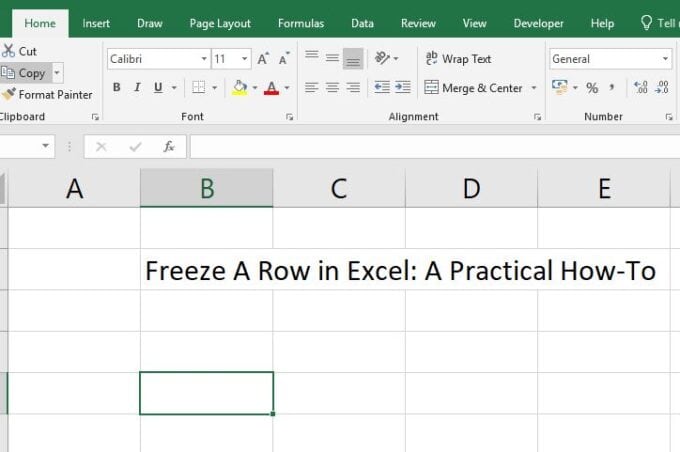
Task: Select the column C header
Action: point(339,188)
